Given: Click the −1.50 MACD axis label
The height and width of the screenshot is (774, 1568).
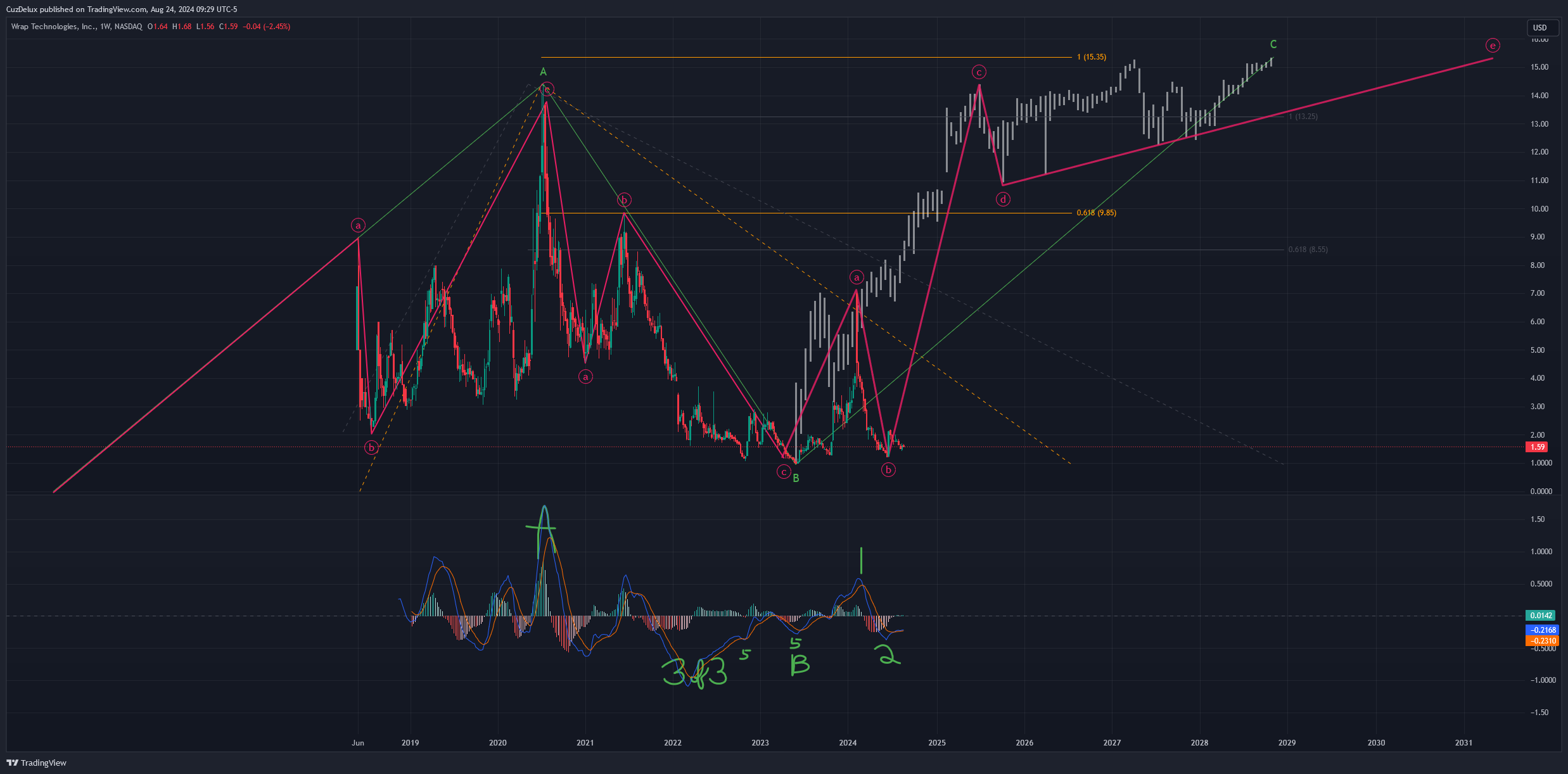Looking at the screenshot, I should 1538,713.
